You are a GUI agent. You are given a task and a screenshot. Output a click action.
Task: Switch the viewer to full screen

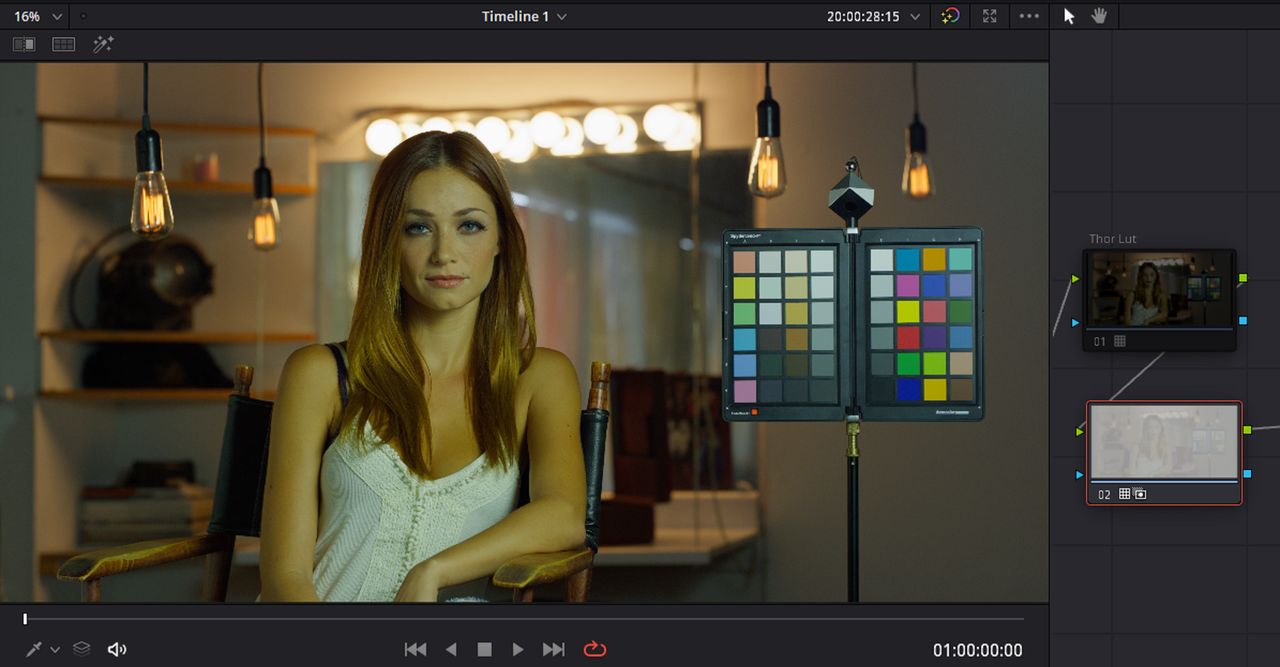point(990,16)
